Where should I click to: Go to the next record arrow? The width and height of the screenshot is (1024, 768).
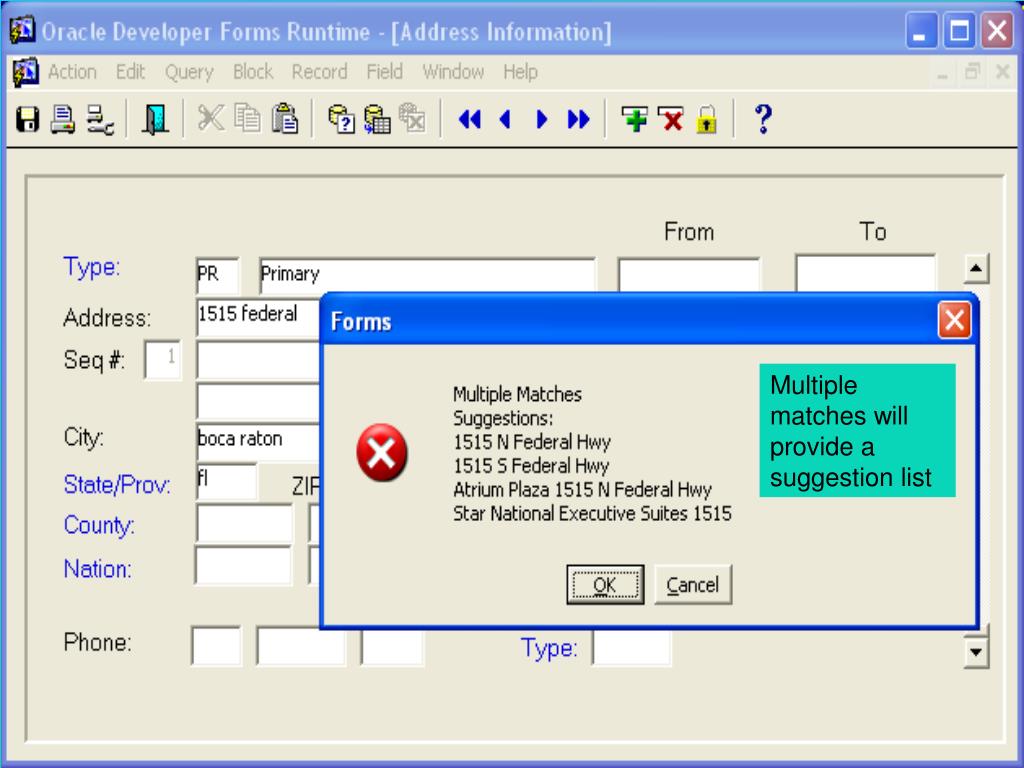click(541, 120)
